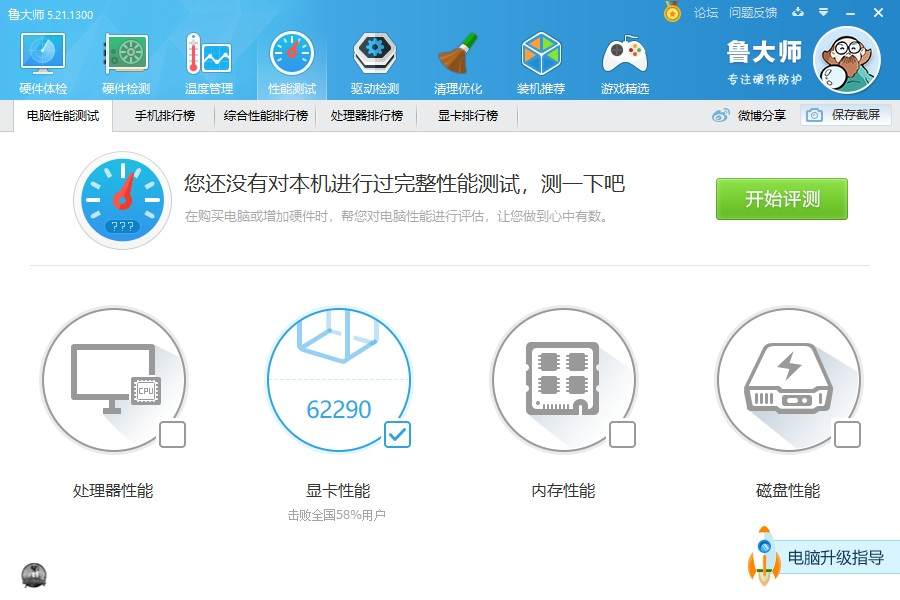The height and width of the screenshot is (600, 900).
Task: Click the graphics card circle showing 62290
Action: tap(339, 380)
